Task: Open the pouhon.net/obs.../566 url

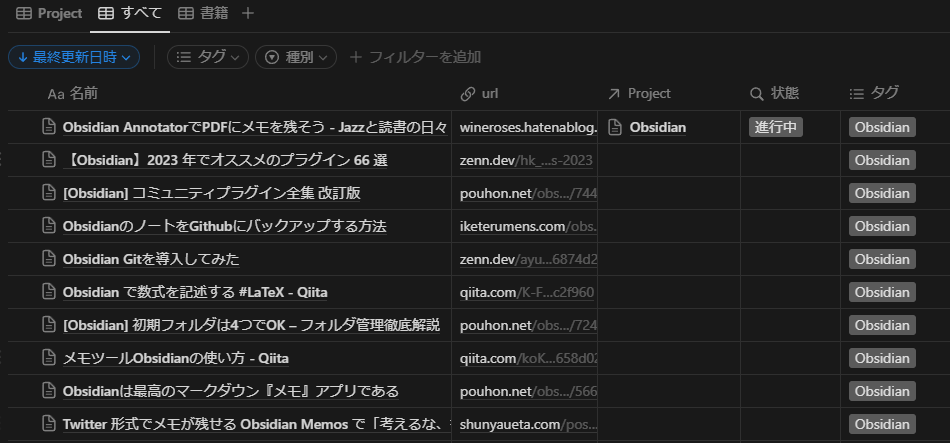Action: 528,391
